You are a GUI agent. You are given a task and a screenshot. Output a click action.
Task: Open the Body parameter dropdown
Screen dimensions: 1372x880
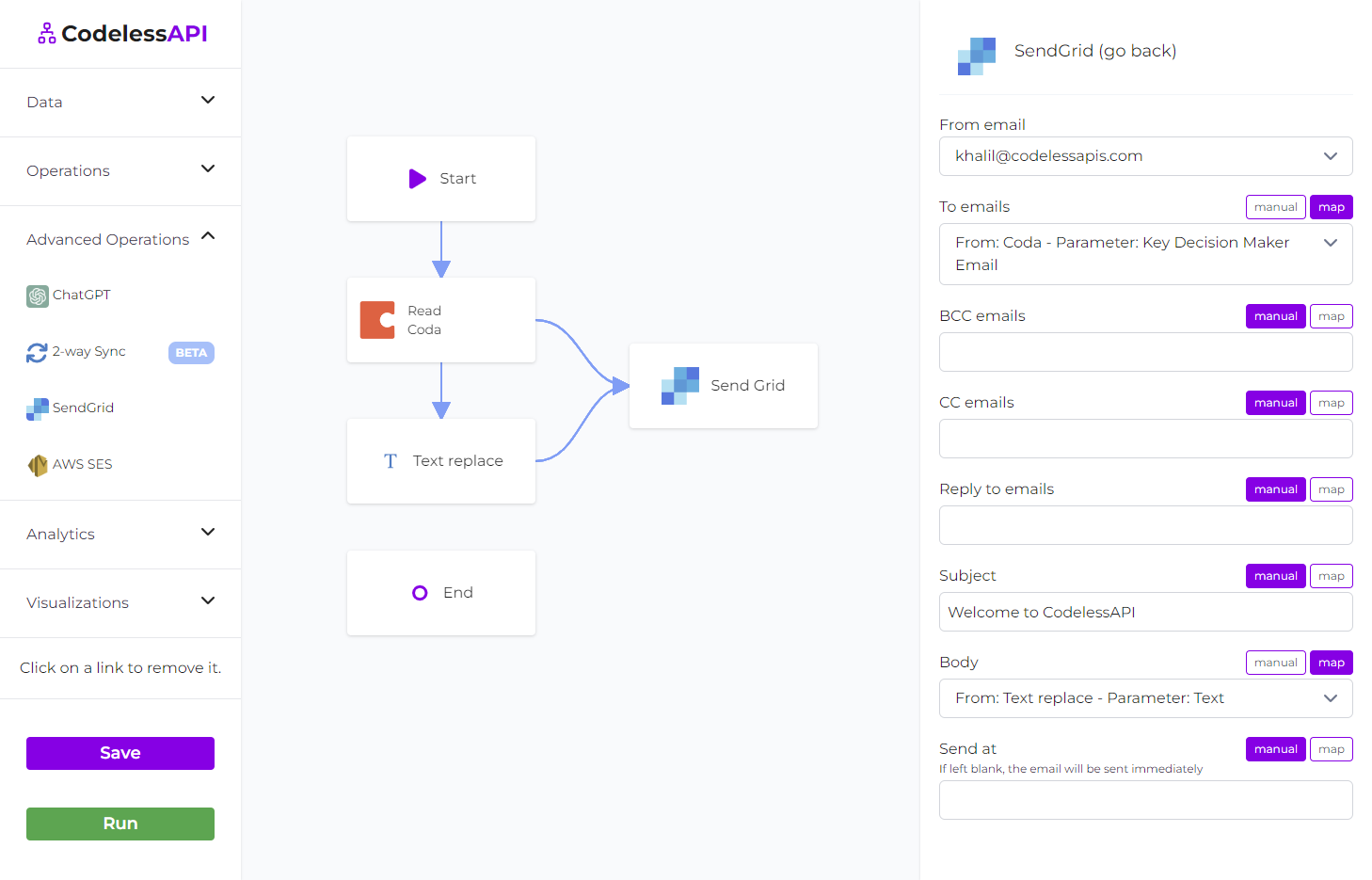[1145, 698]
